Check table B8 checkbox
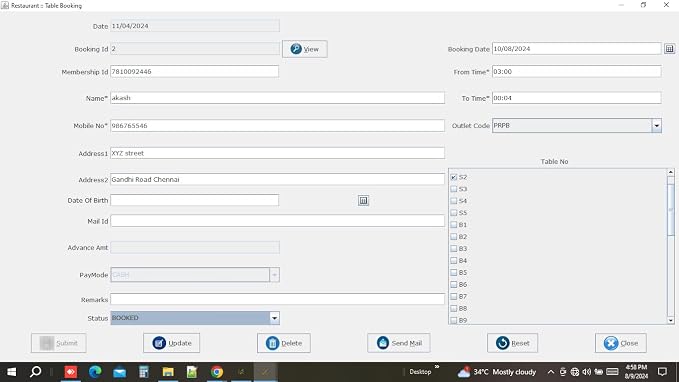The width and height of the screenshot is (679, 382). [x=454, y=308]
